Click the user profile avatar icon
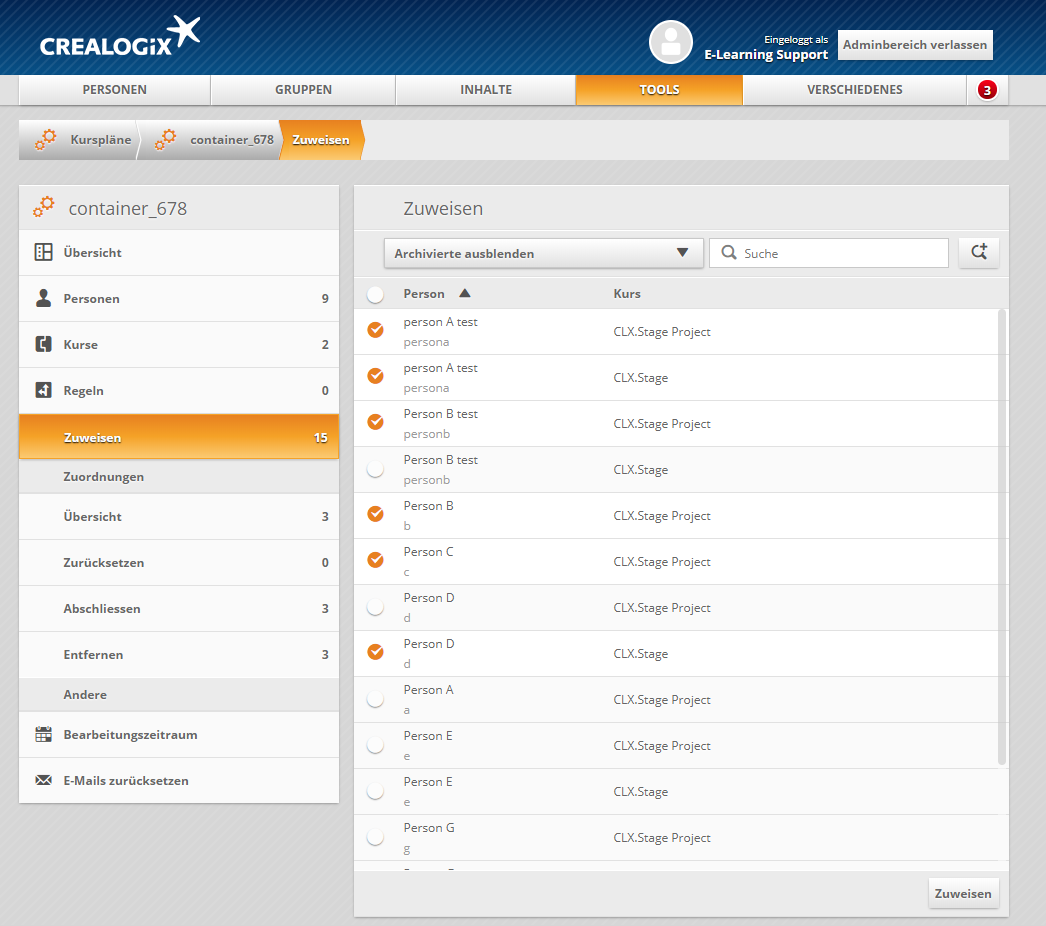 pyautogui.click(x=670, y=42)
